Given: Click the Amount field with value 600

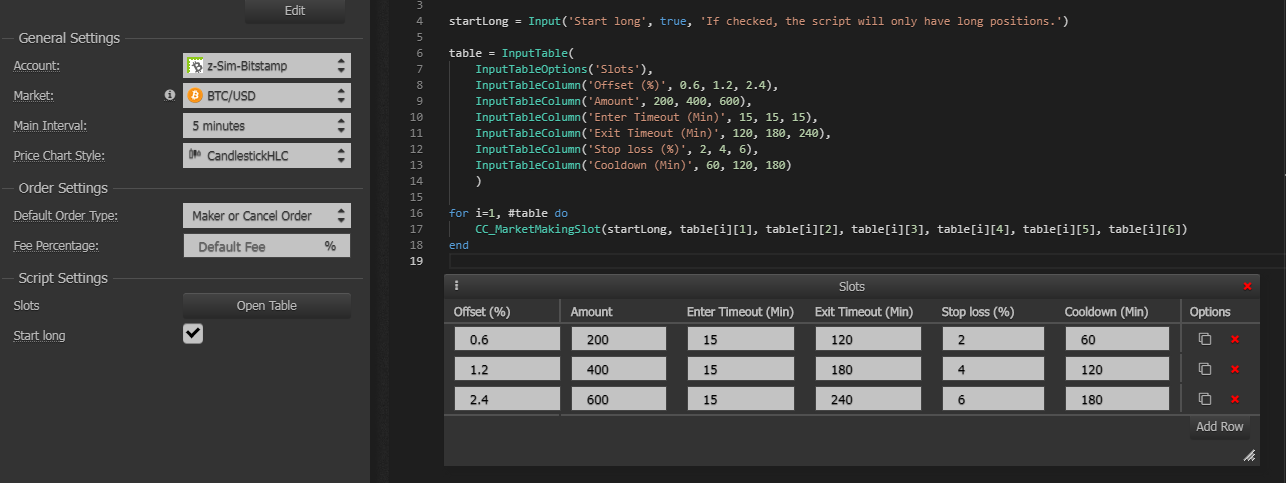Looking at the screenshot, I should 619,399.
